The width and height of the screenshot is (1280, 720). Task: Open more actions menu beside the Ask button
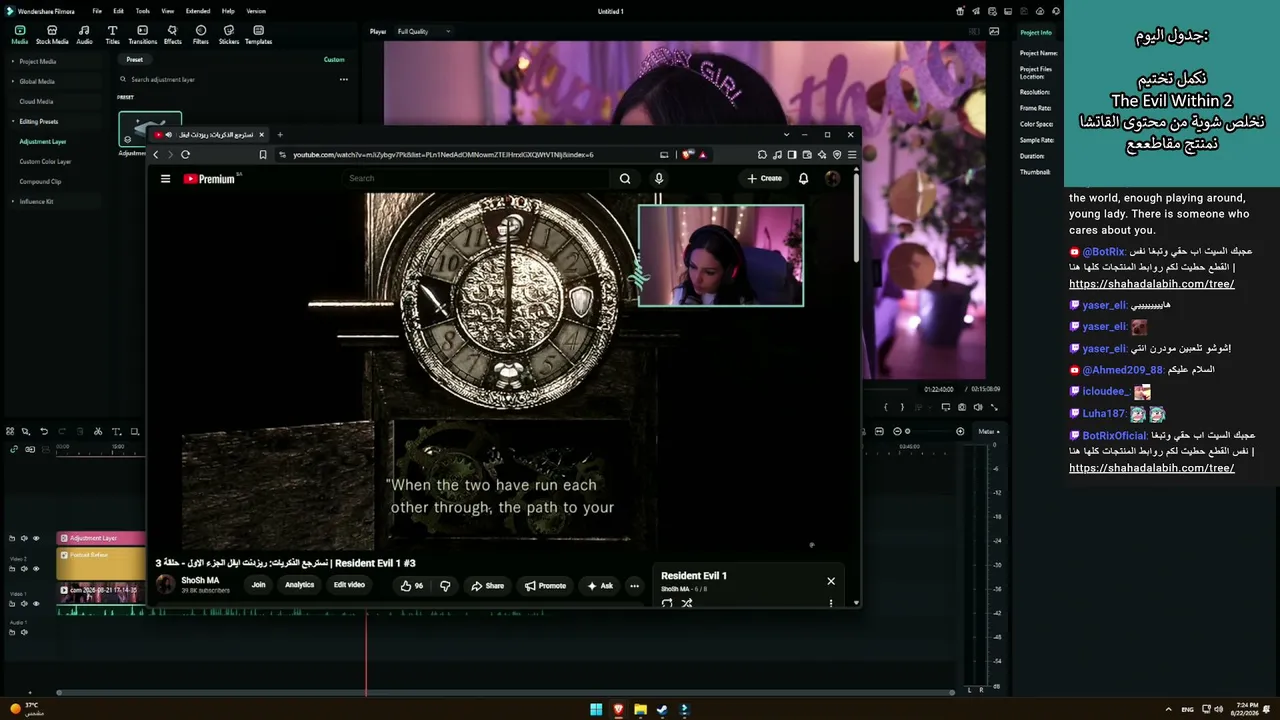coord(634,586)
